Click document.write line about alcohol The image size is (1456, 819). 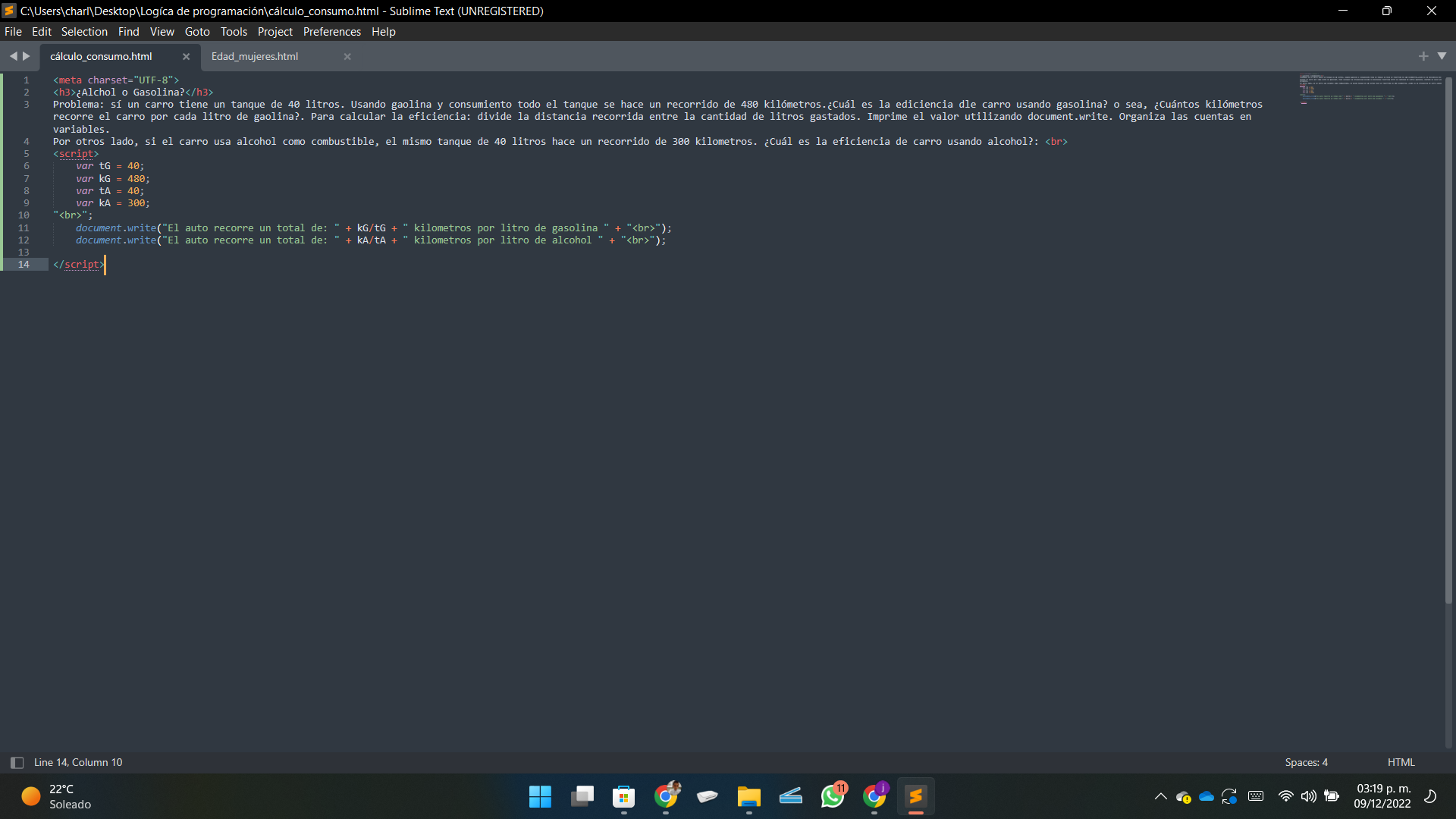pos(371,240)
